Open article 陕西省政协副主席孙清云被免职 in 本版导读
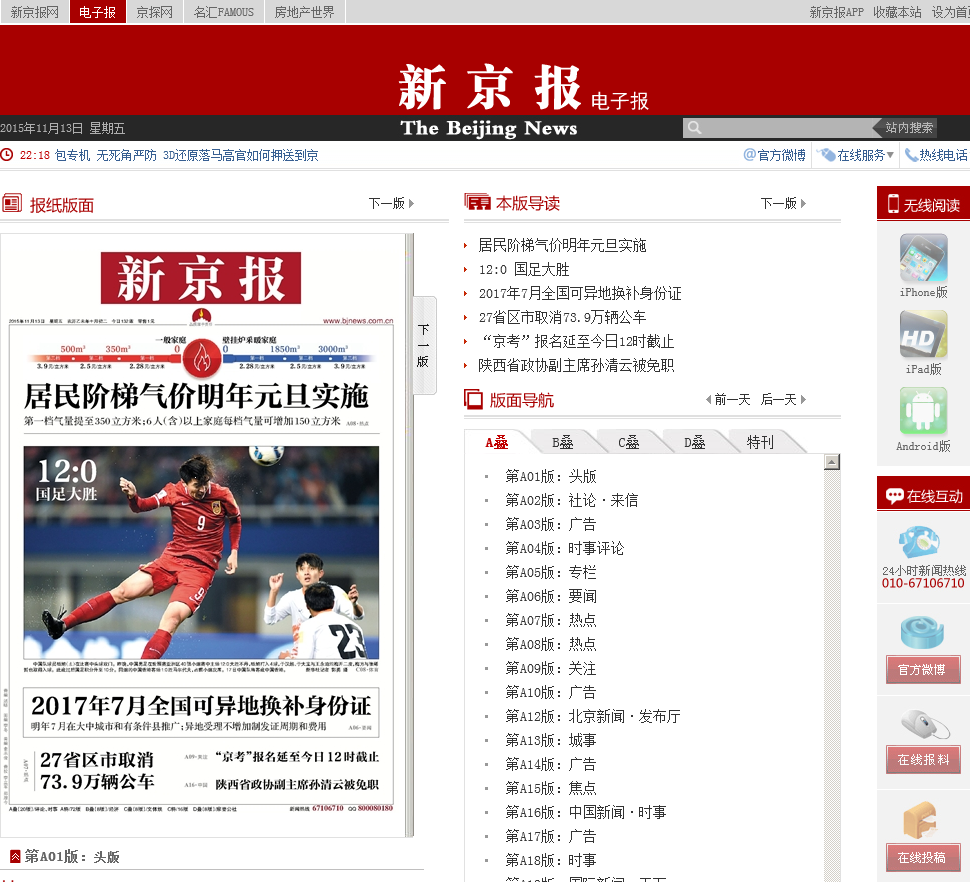This screenshot has height=882, width=970. click(577, 366)
